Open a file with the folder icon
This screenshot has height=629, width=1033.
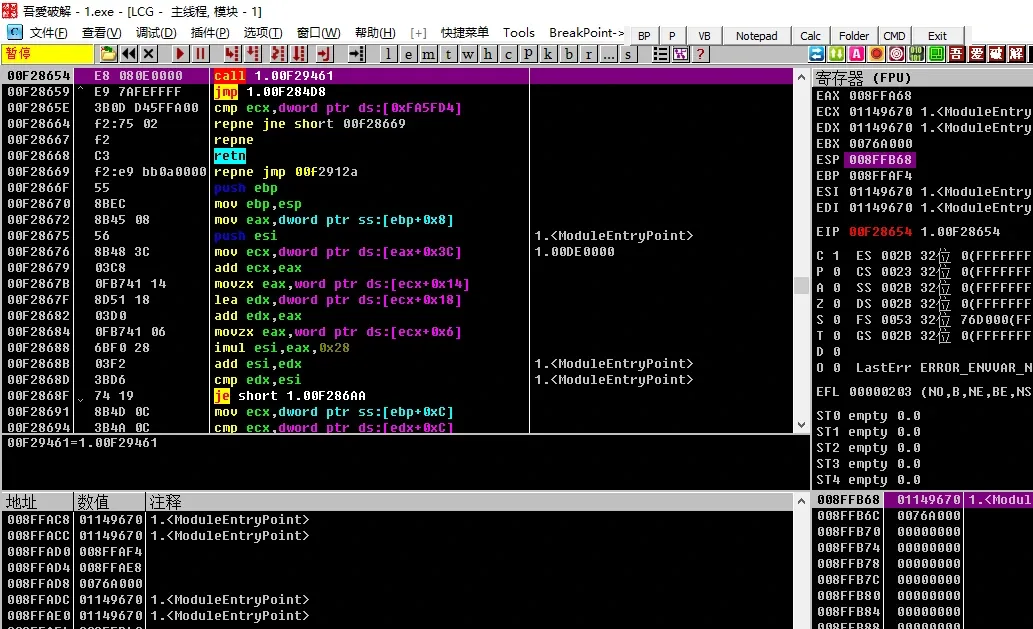[108, 54]
